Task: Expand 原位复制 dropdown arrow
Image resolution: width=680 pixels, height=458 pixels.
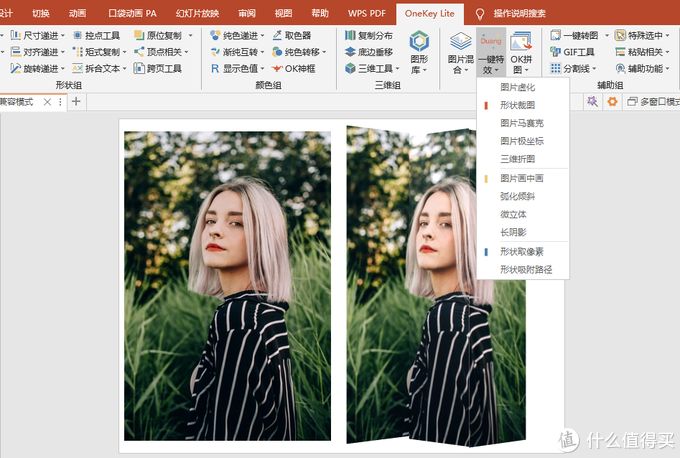Action: [x=190, y=36]
